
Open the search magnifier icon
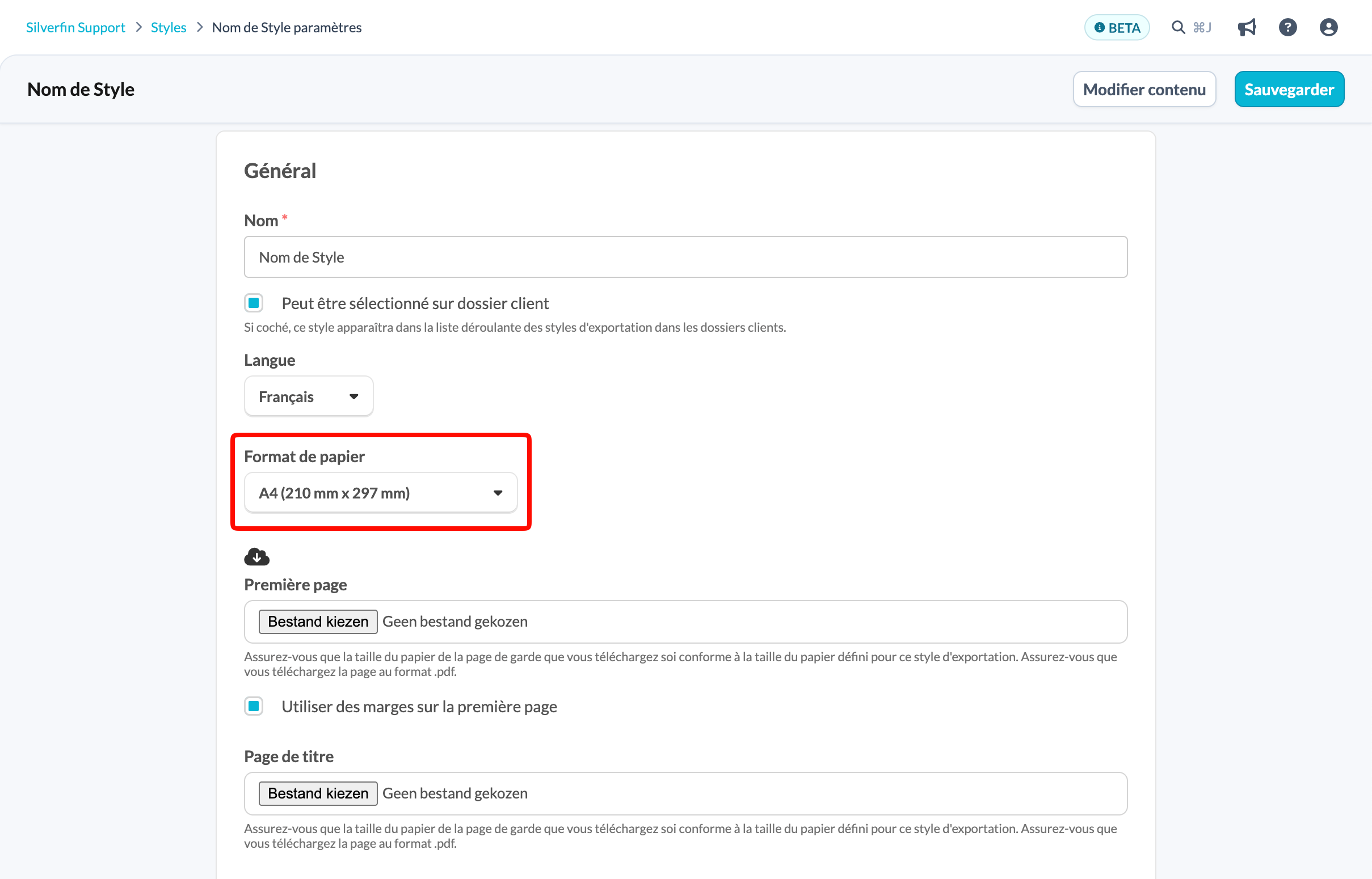(x=1177, y=27)
